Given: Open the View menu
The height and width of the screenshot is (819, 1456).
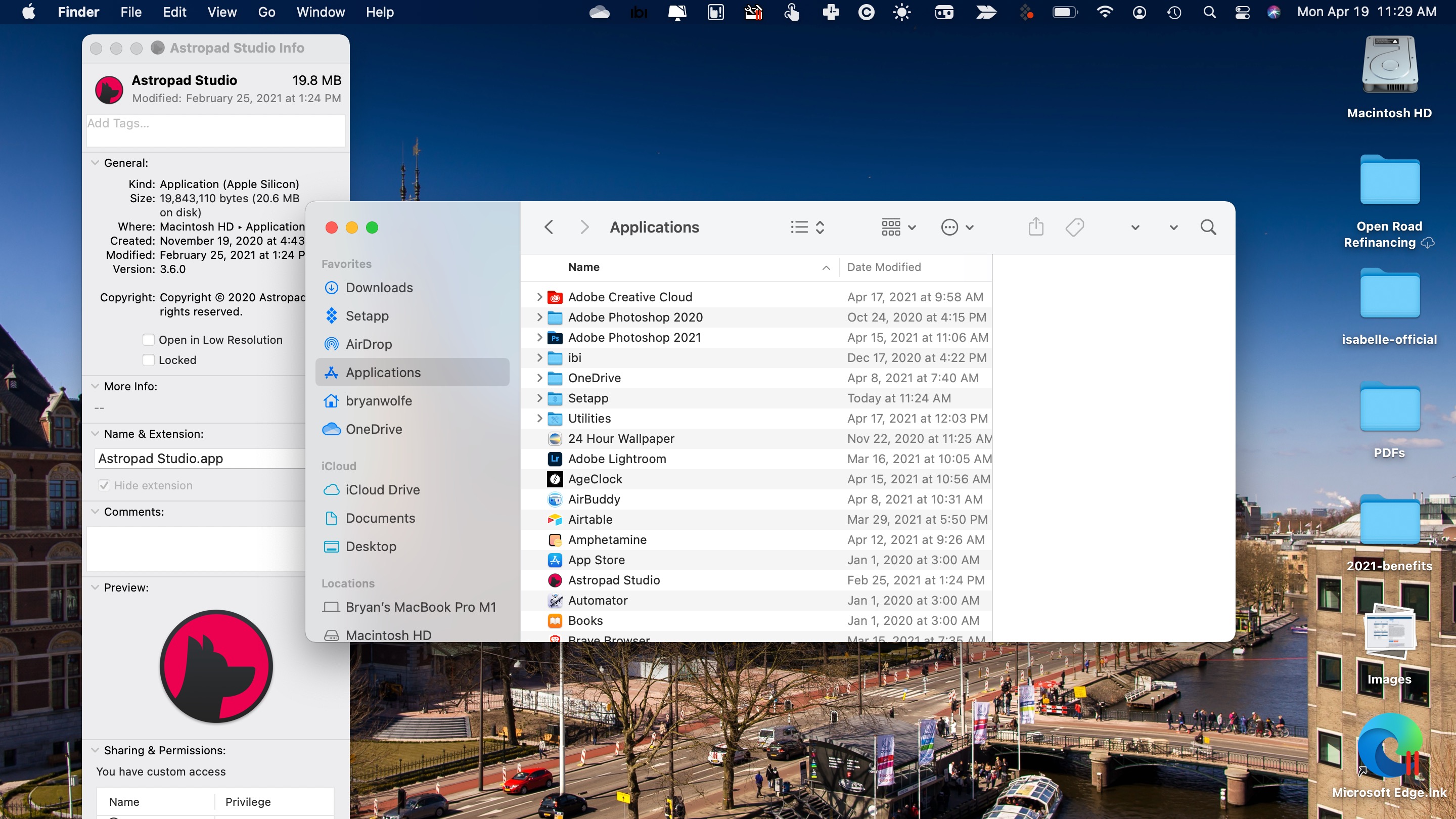Looking at the screenshot, I should pyautogui.click(x=221, y=12).
